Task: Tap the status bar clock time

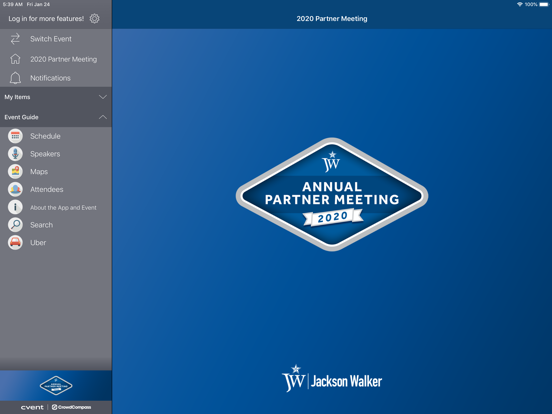Action: [13, 4]
